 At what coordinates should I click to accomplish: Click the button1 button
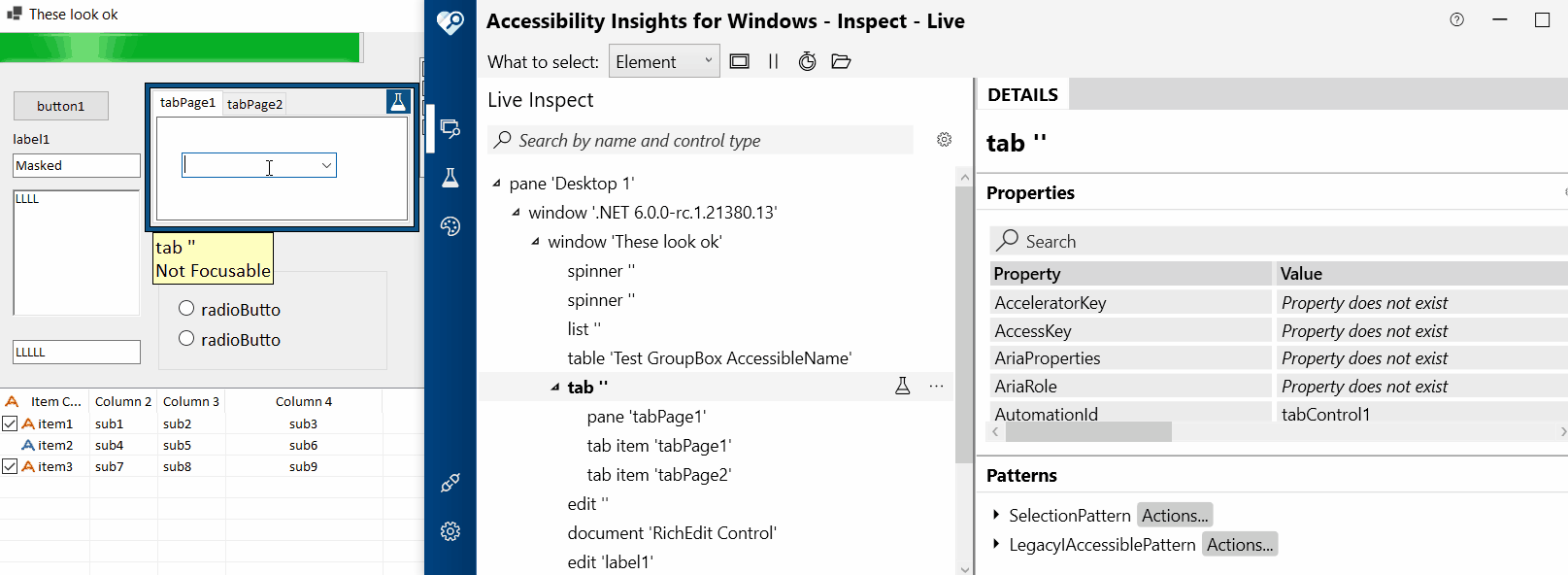(x=61, y=106)
